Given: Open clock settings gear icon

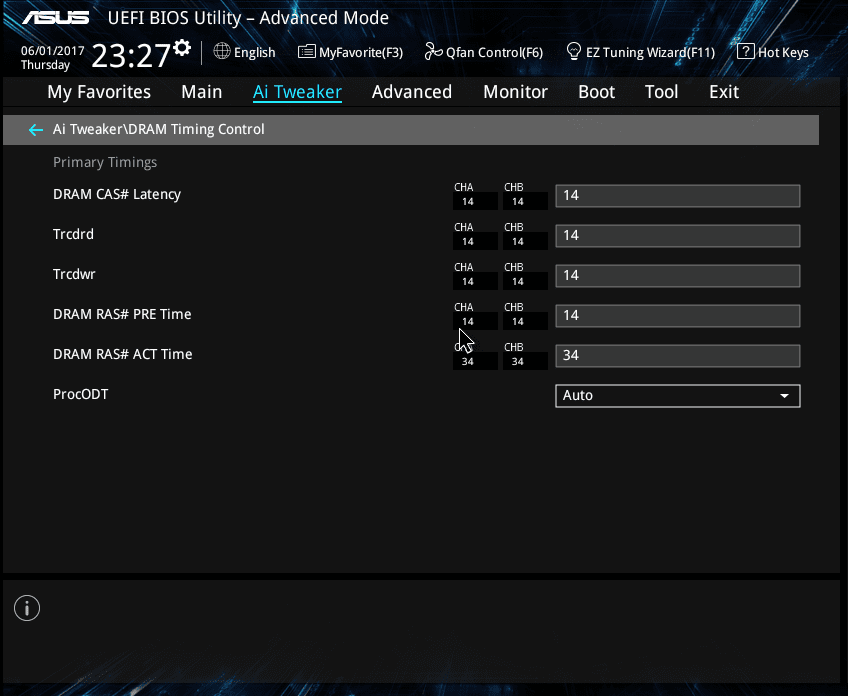Looking at the screenshot, I should point(182,48).
